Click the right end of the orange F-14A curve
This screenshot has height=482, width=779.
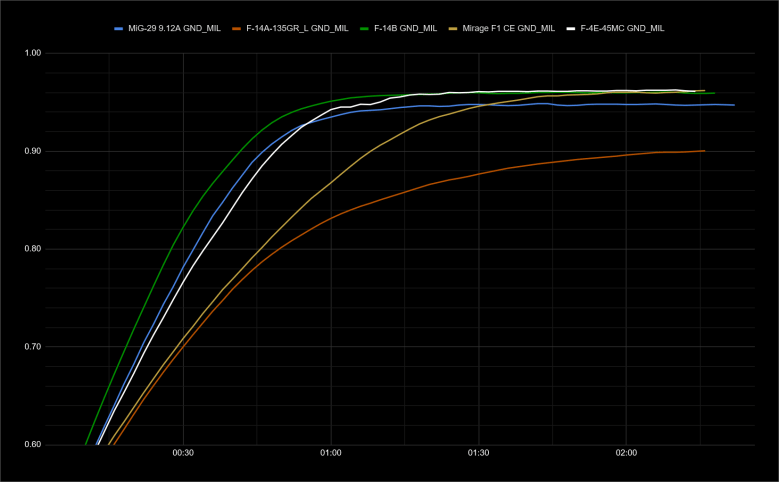tap(704, 151)
